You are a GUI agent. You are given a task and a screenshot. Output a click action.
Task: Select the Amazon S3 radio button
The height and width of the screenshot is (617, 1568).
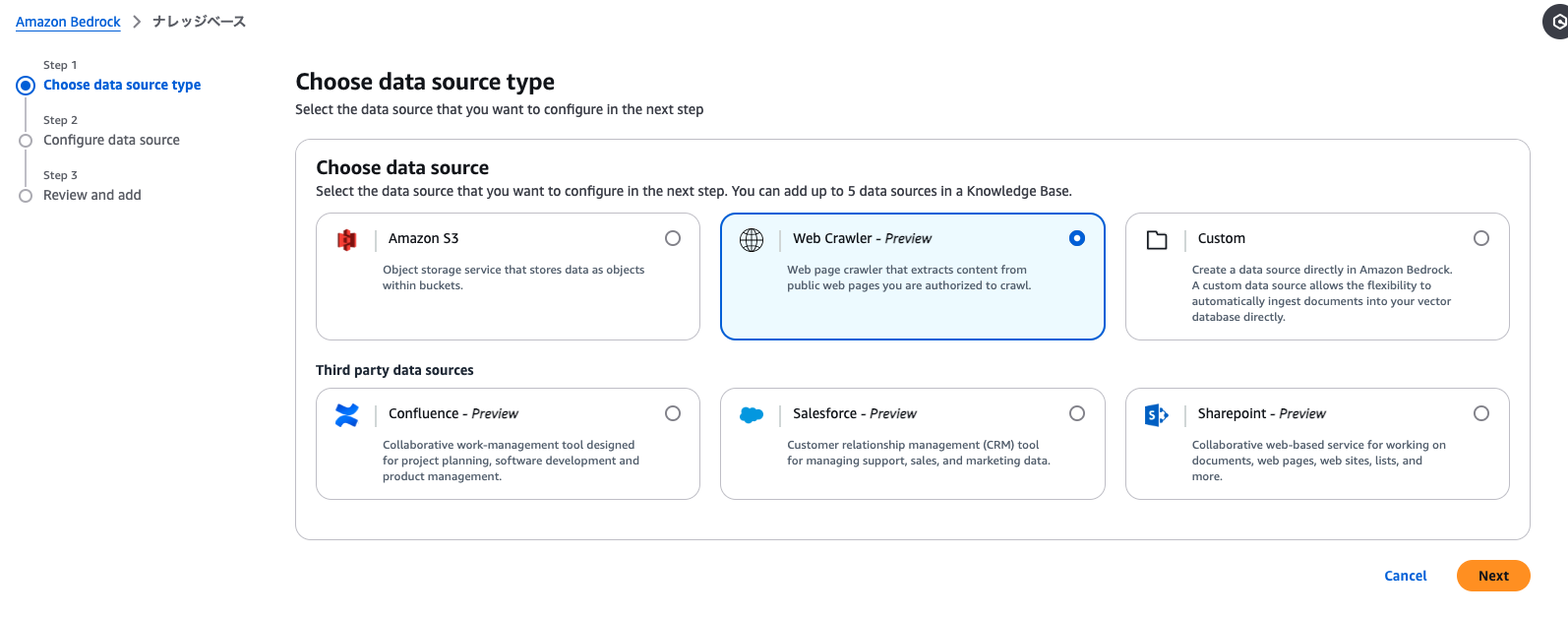coord(673,238)
